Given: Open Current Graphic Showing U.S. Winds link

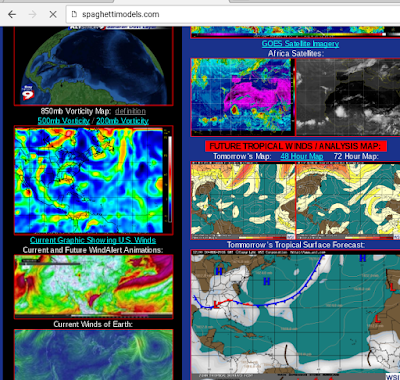Looking at the screenshot, I should tap(93, 240).
